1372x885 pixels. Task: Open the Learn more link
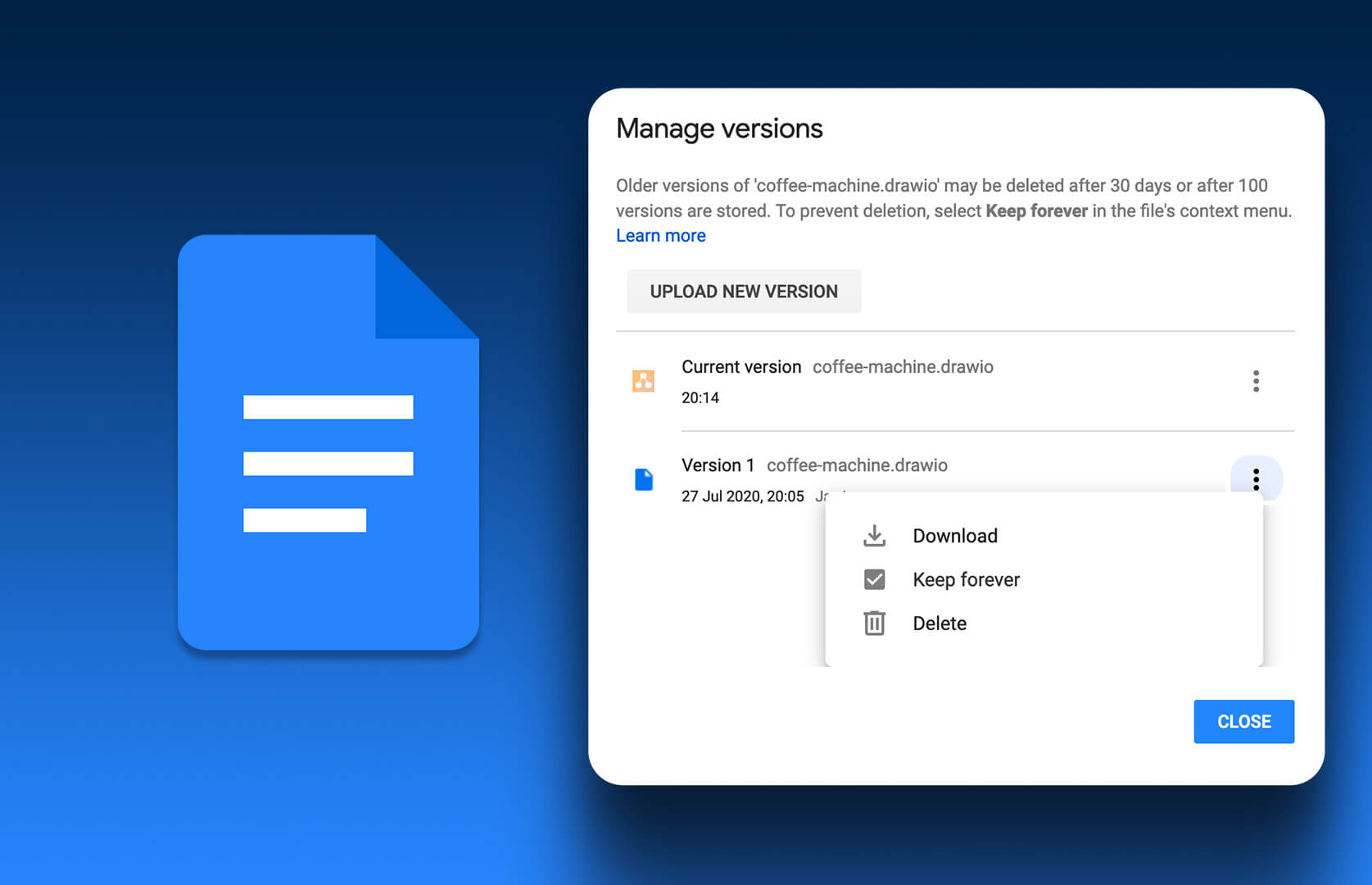[660, 236]
